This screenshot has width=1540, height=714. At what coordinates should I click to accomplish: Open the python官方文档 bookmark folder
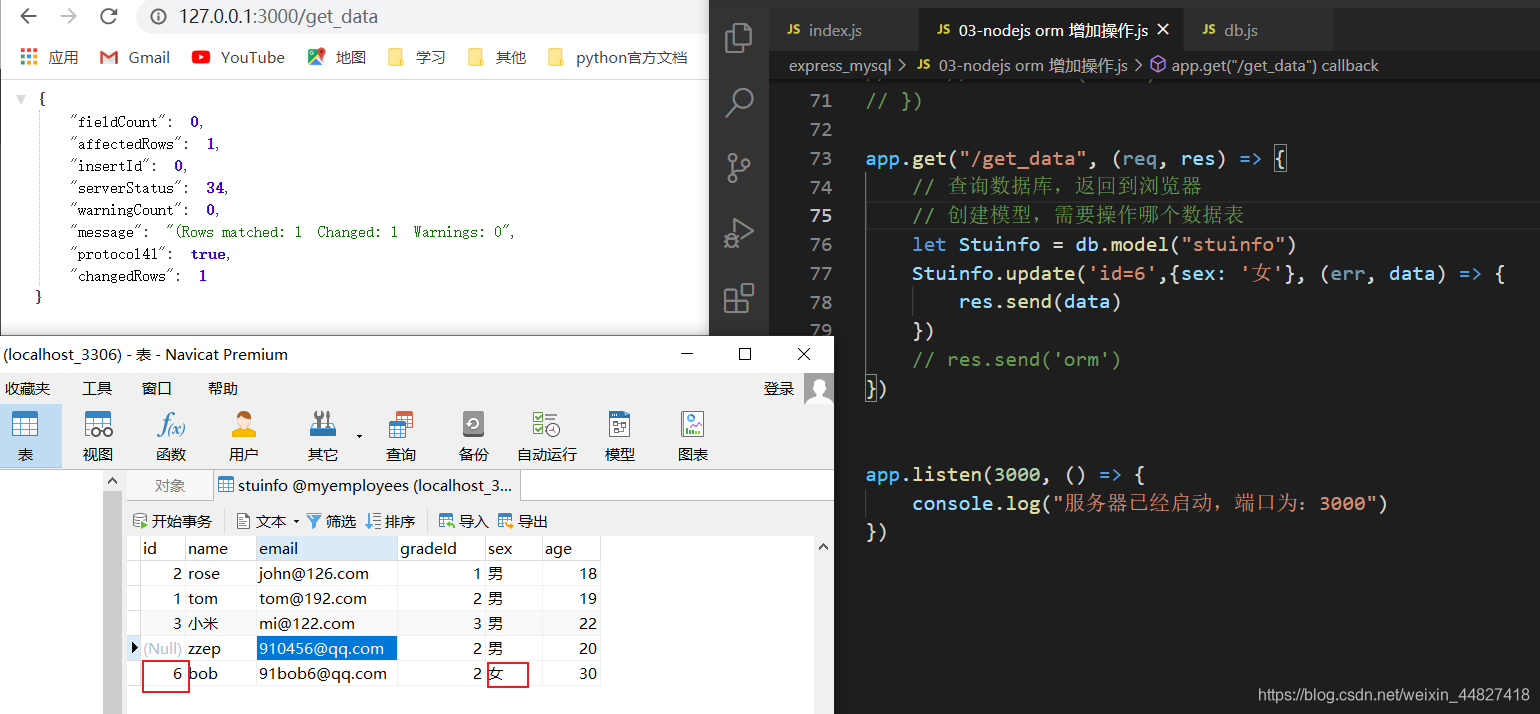tap(618, 57)
